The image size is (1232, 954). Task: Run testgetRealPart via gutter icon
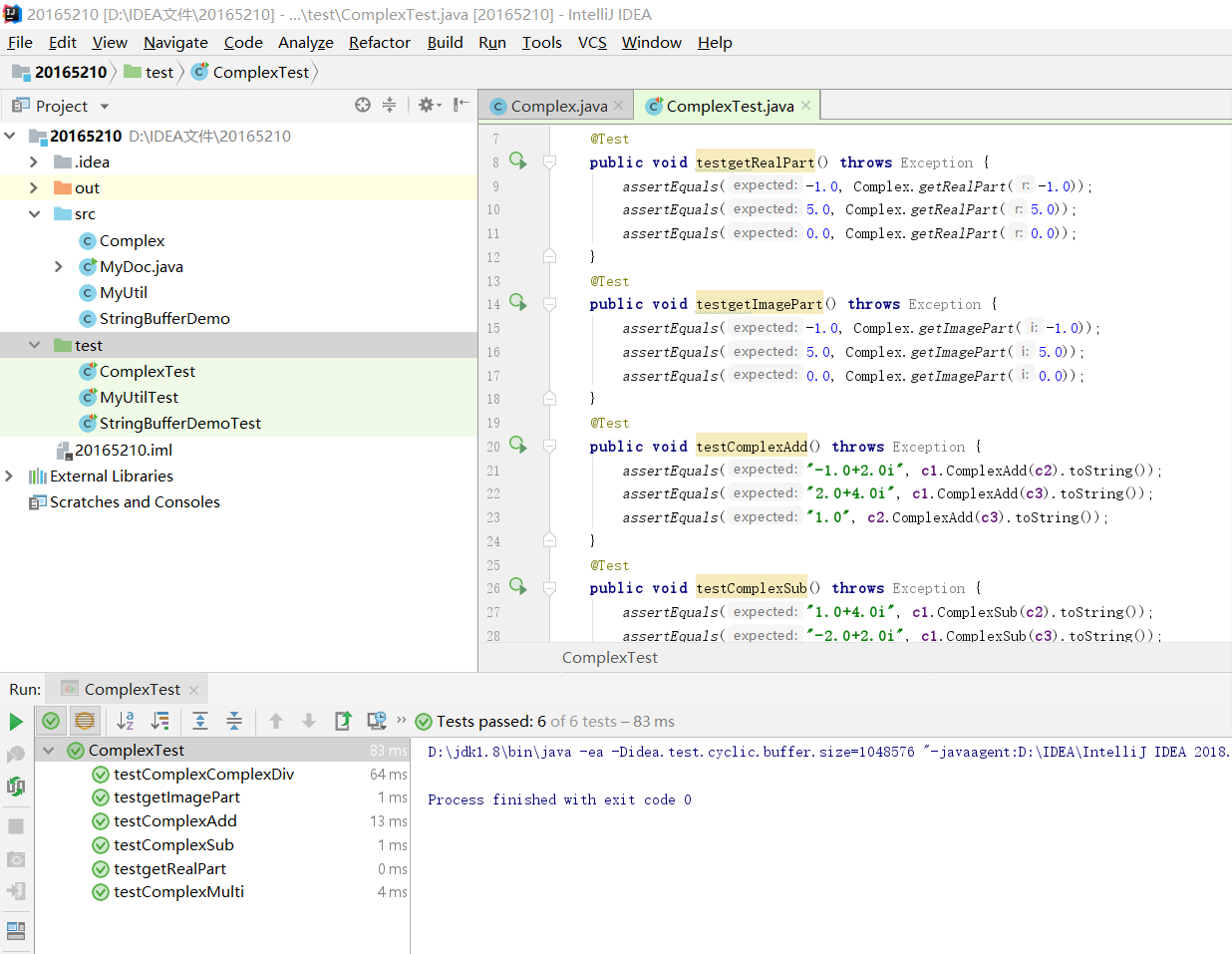(x=517, y=160)
